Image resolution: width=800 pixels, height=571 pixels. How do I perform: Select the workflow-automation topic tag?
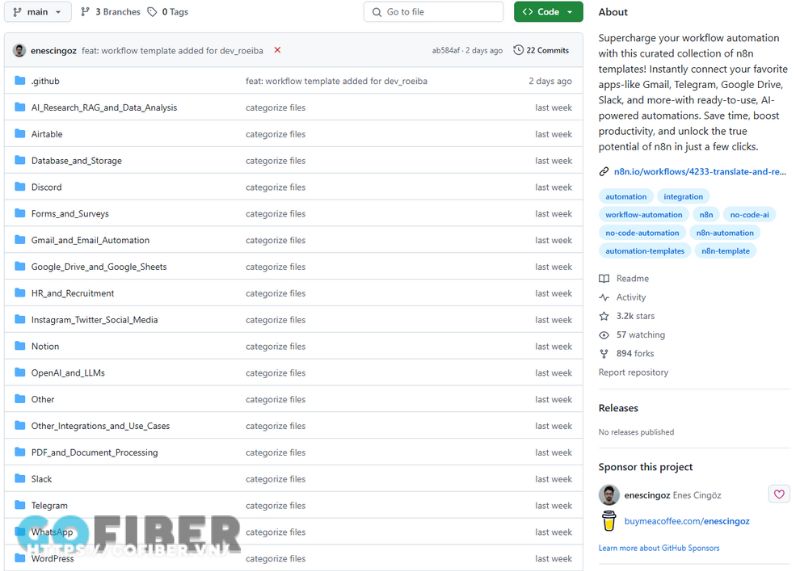pyautogui.click(x=644, y=215)
